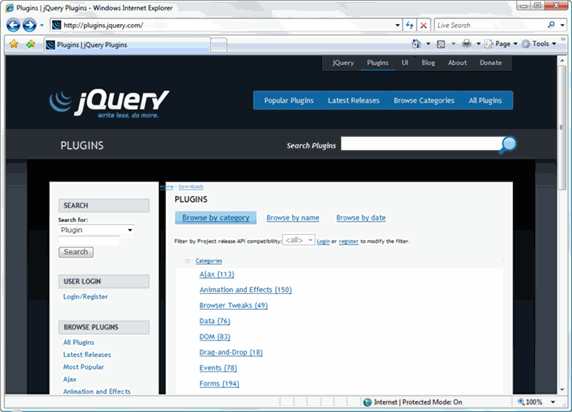Open Browser Tweaks (49) category

(x=233, y=305)
